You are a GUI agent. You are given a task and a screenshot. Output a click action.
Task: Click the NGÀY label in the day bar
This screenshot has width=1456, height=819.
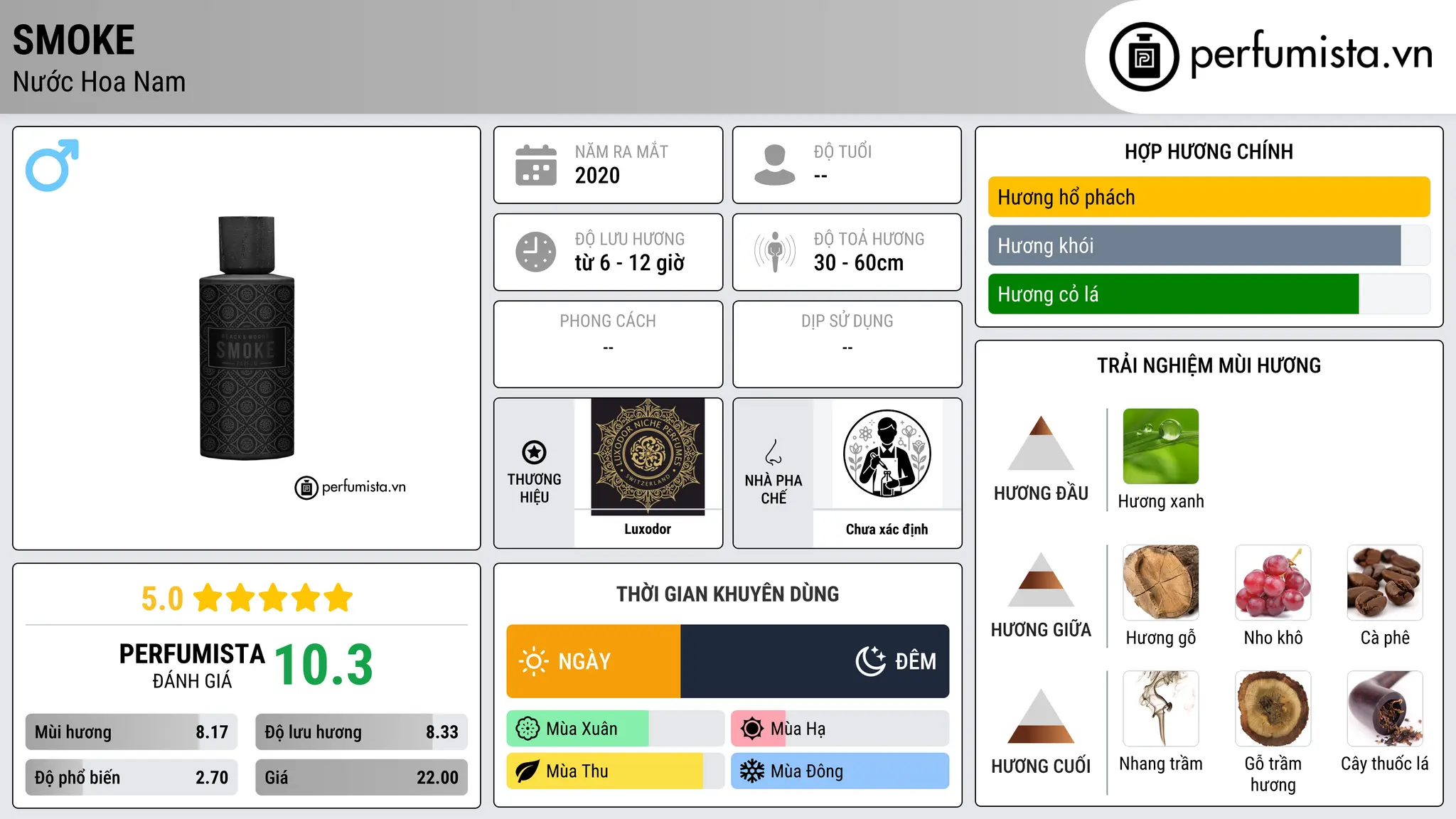pos(584,661)
